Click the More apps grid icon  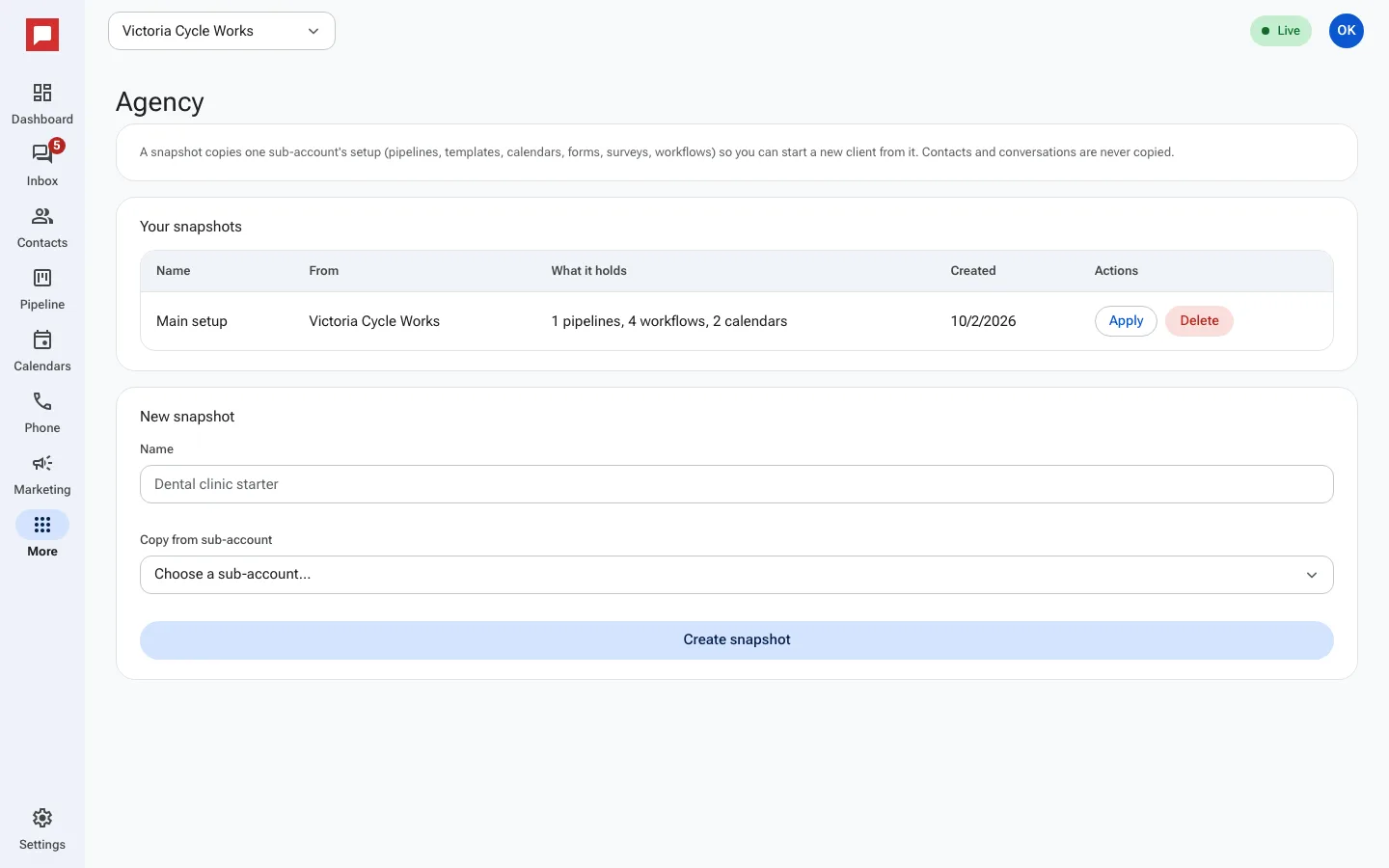tap(42, 526)
